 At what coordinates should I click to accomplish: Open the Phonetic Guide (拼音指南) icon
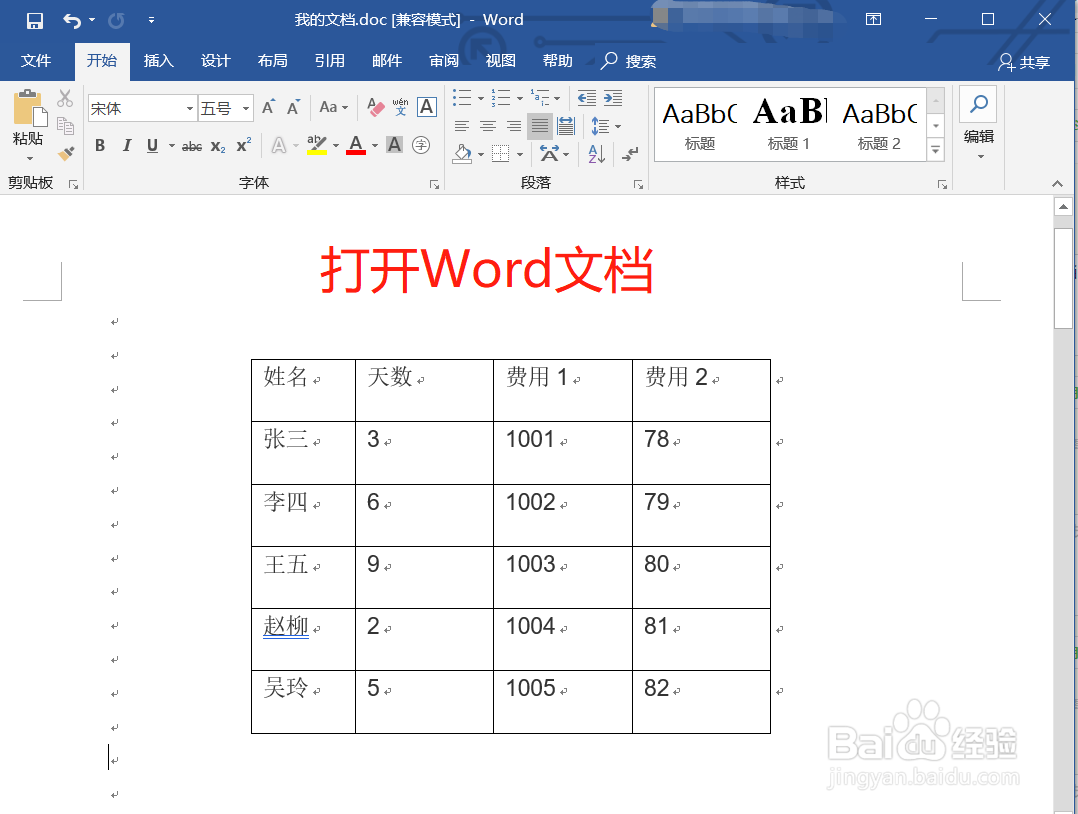[398, 105]
